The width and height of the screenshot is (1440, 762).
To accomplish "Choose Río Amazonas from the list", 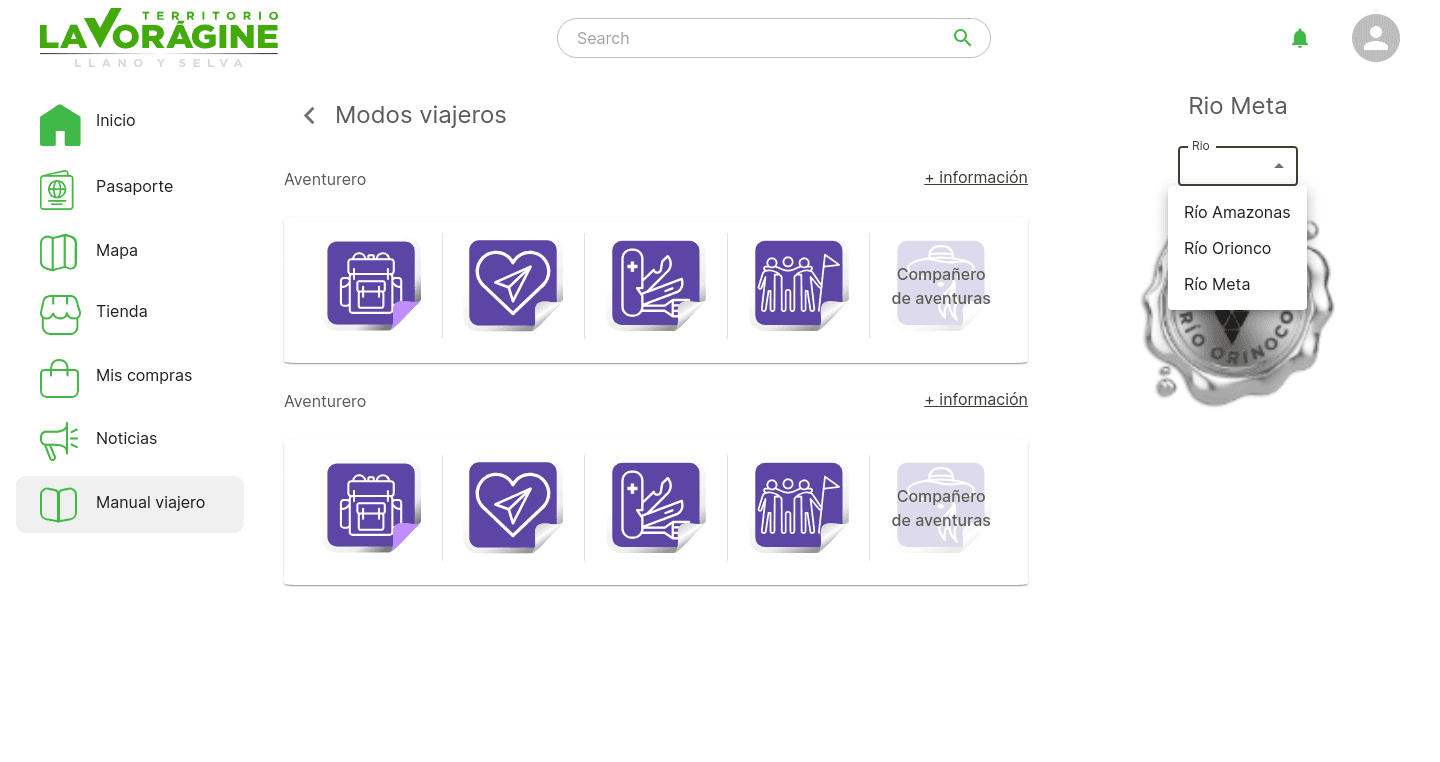I will pos(1237,212).
